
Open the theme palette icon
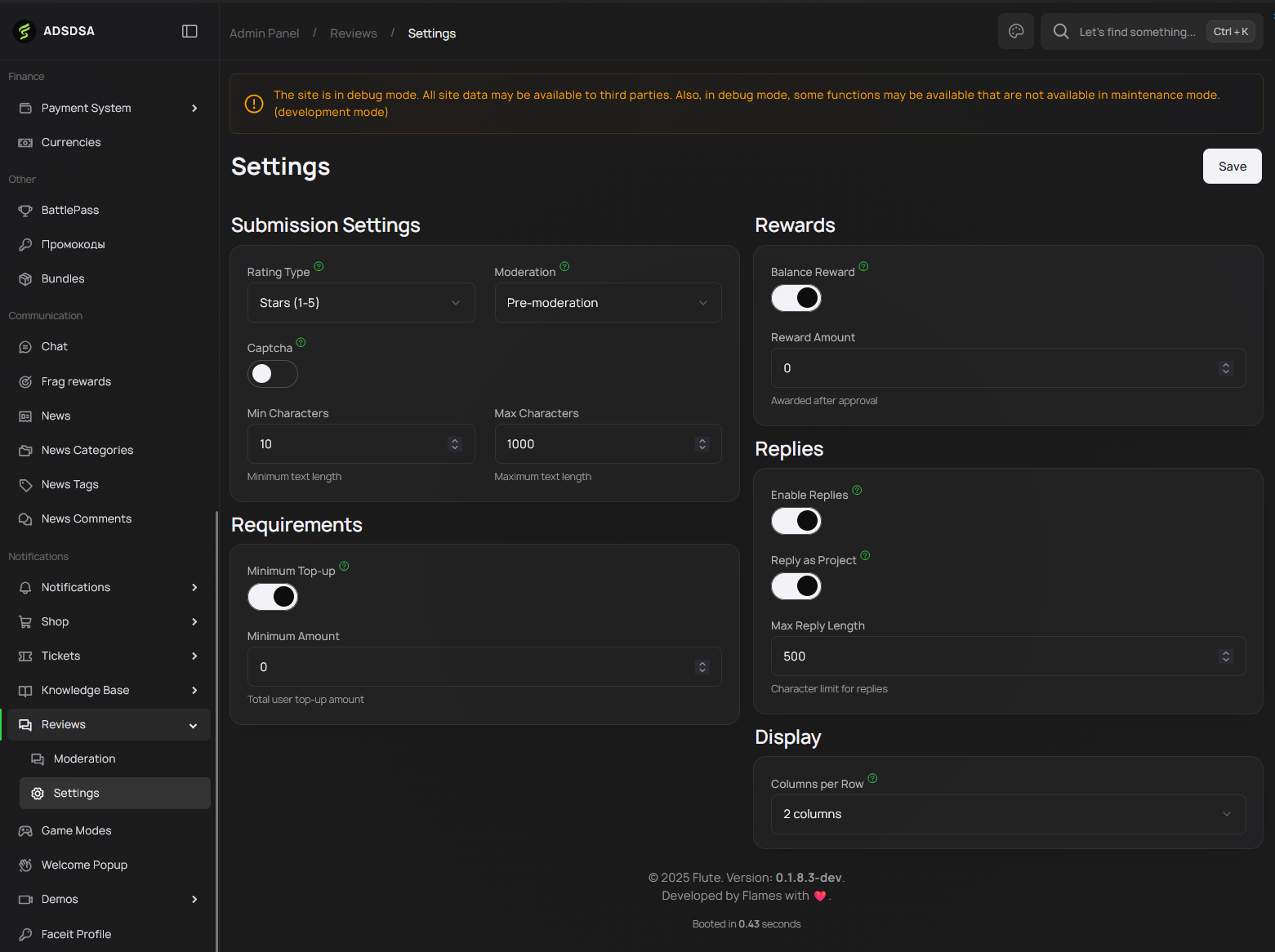(x=1016, y=31)
